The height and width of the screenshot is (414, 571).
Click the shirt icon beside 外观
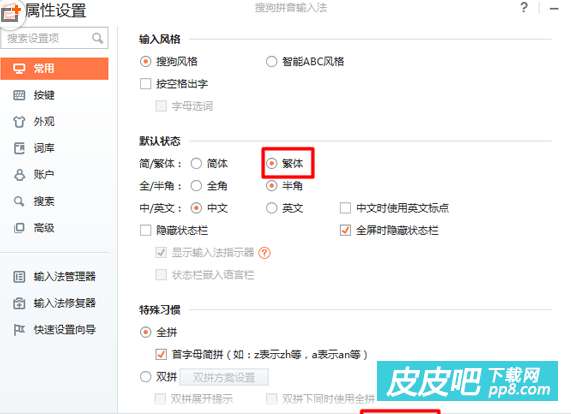19,122
